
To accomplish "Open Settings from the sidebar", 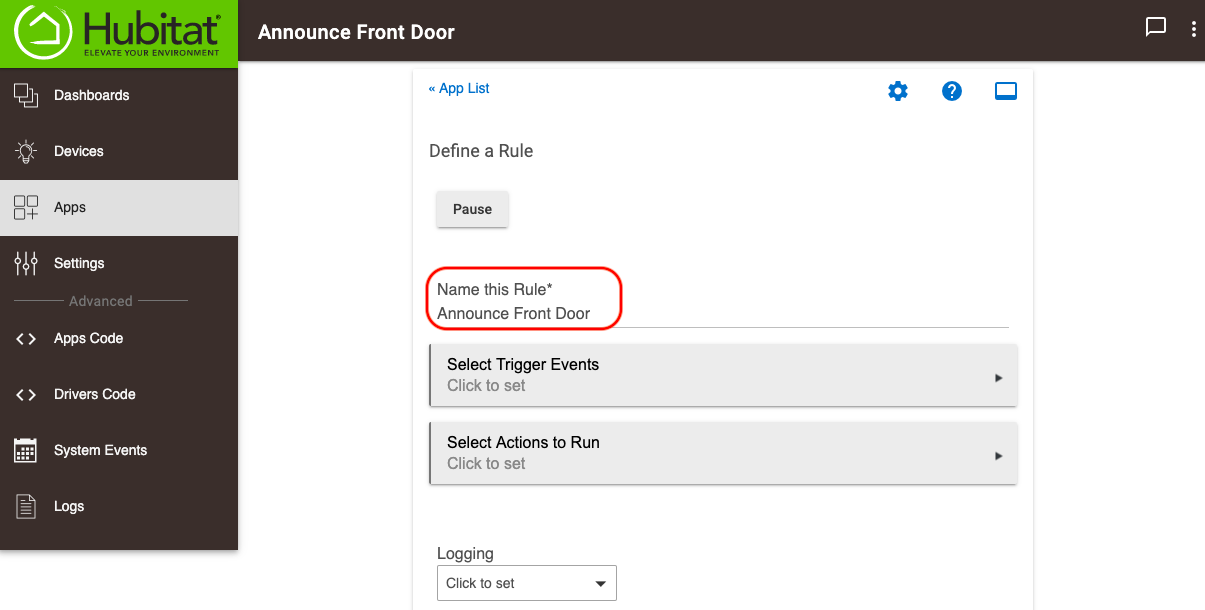I will [119, 264].
